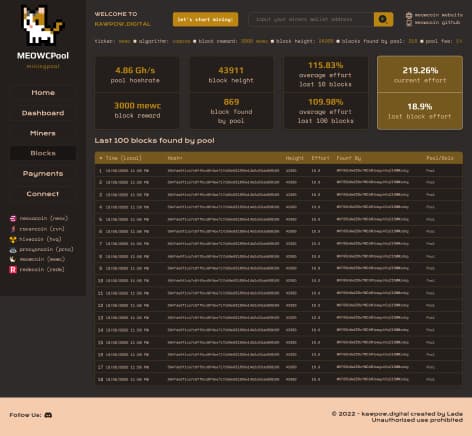Click the yellow hivecoin coin icon
The width and height of the screenshot is (472, 436).
[13, 239]
